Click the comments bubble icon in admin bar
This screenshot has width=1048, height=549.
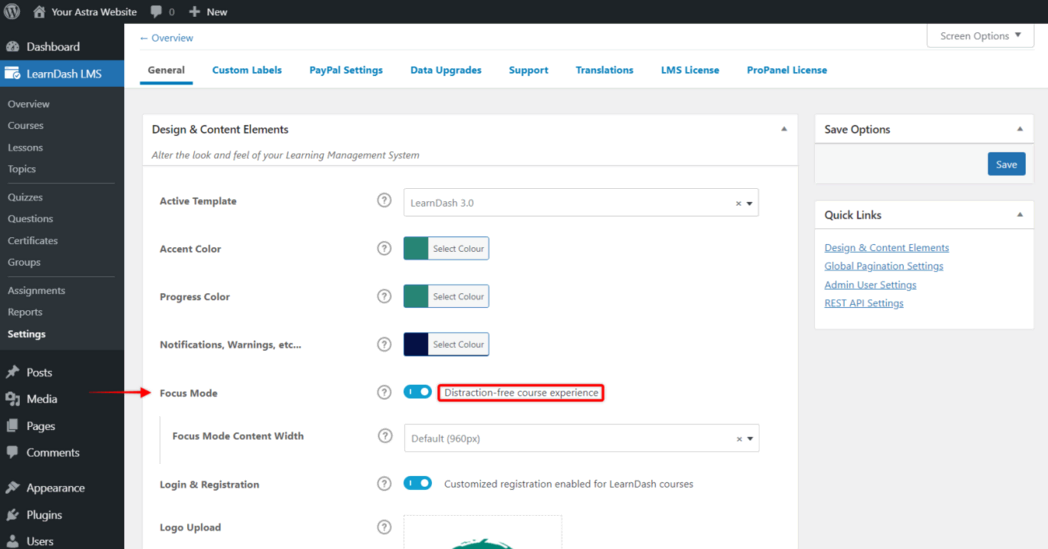coord(156,12)
